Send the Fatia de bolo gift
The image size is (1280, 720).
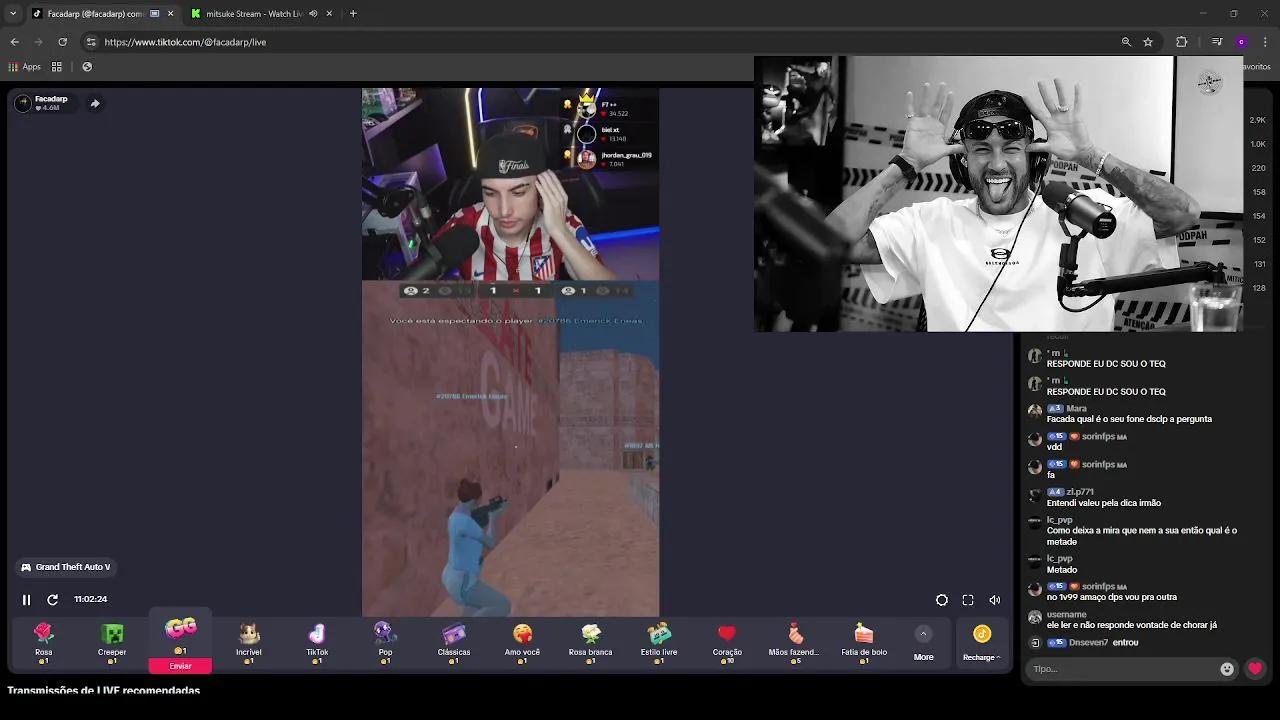864,642
